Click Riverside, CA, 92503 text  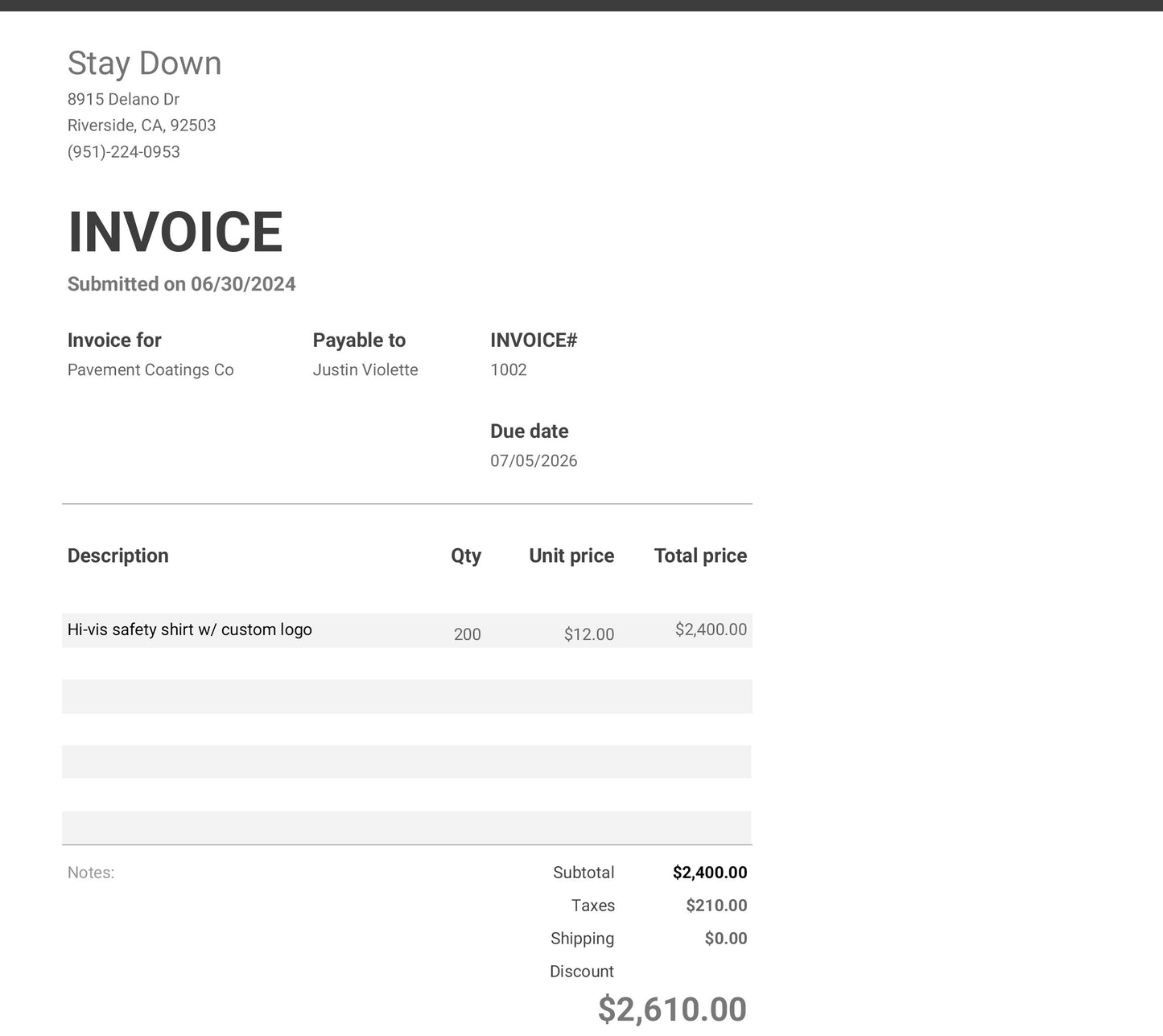142,126
